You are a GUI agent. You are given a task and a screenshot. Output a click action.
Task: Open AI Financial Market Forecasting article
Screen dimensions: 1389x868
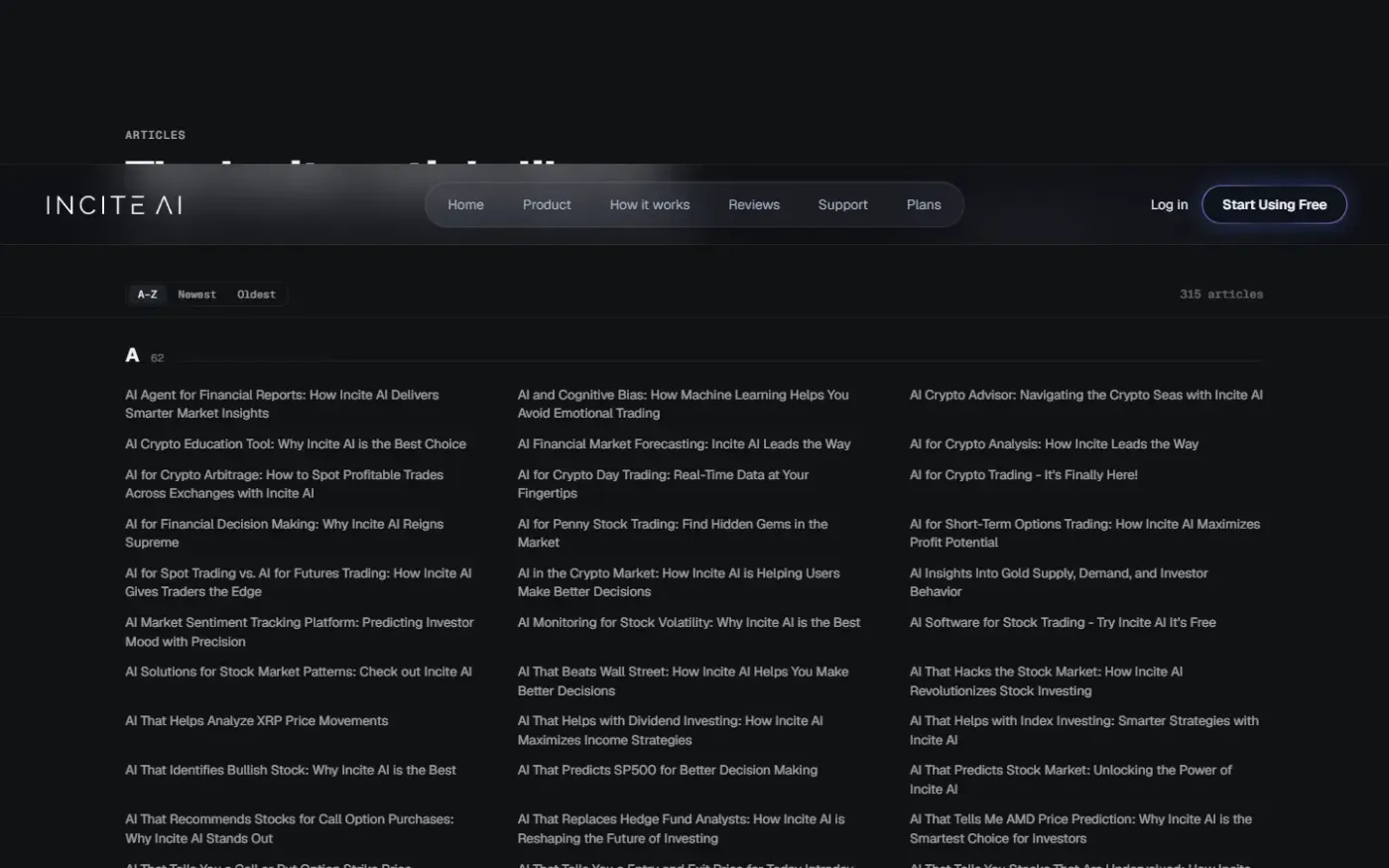tap(684, 443)
